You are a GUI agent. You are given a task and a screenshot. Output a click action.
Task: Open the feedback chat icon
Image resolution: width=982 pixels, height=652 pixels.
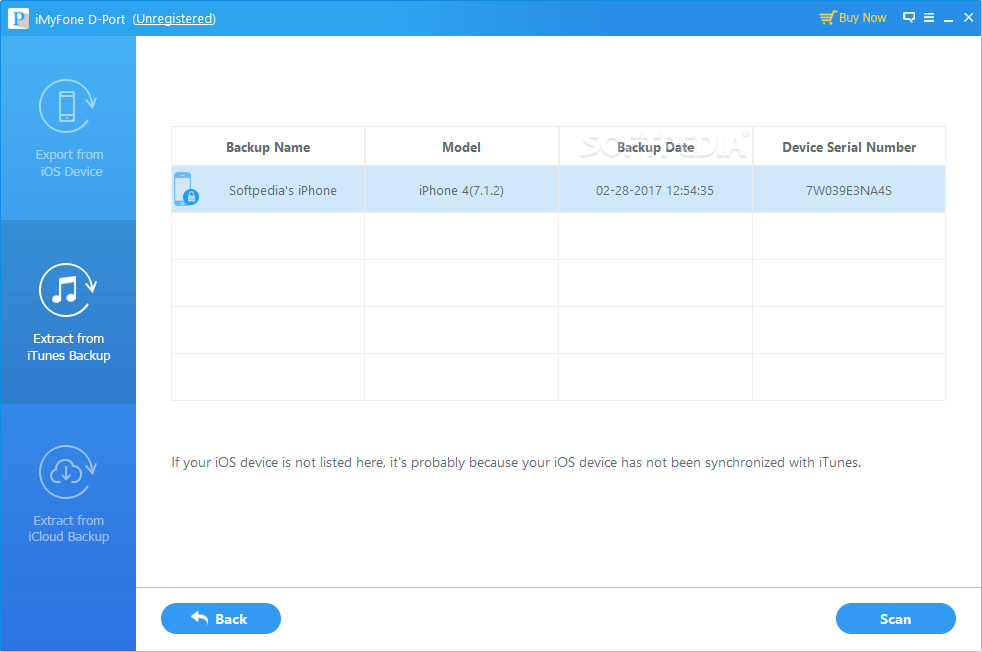pos(909,18)
